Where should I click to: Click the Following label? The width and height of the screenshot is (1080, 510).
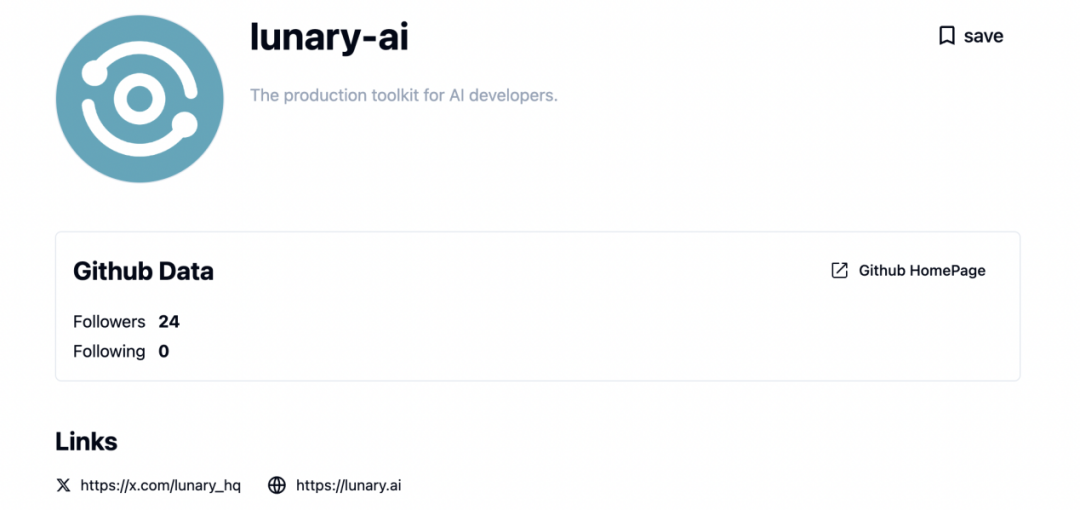109,351
